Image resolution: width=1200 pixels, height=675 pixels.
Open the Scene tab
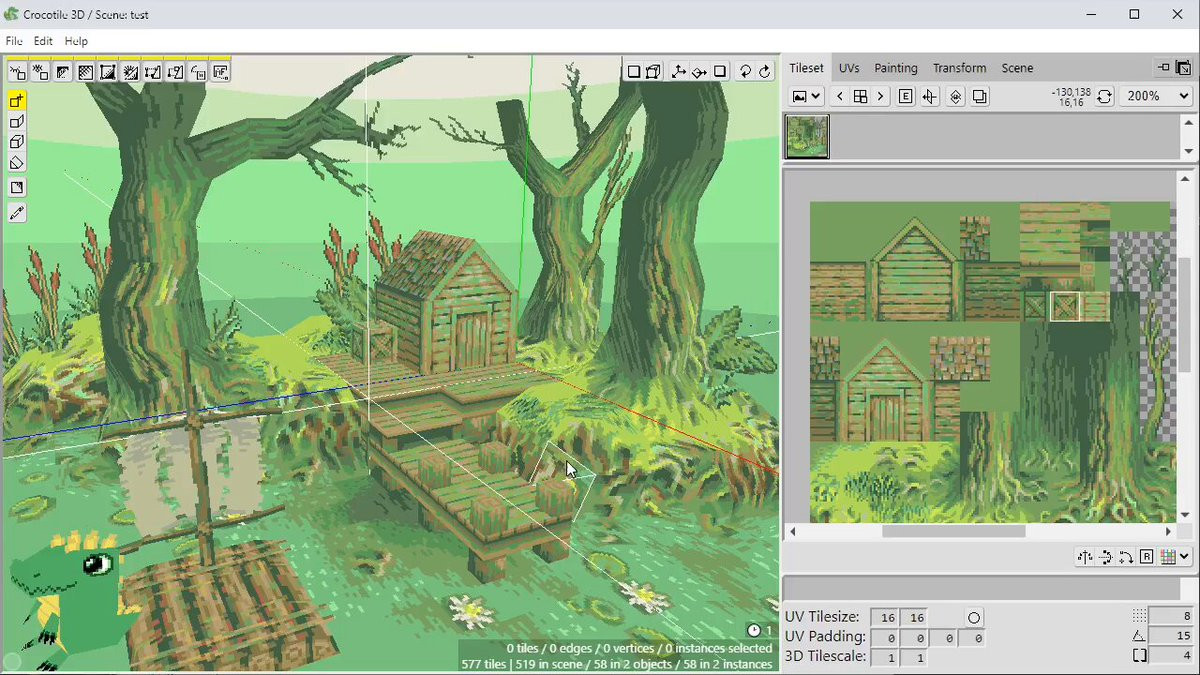coord(1017,68)
